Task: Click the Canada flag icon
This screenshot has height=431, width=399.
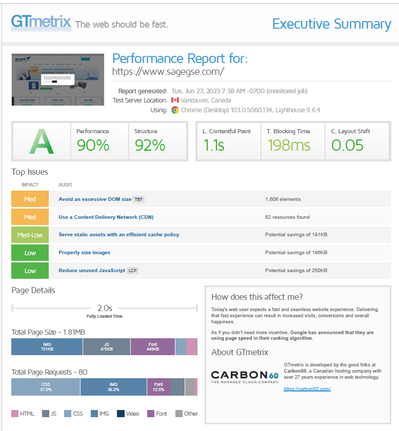Action: (175, 100)
